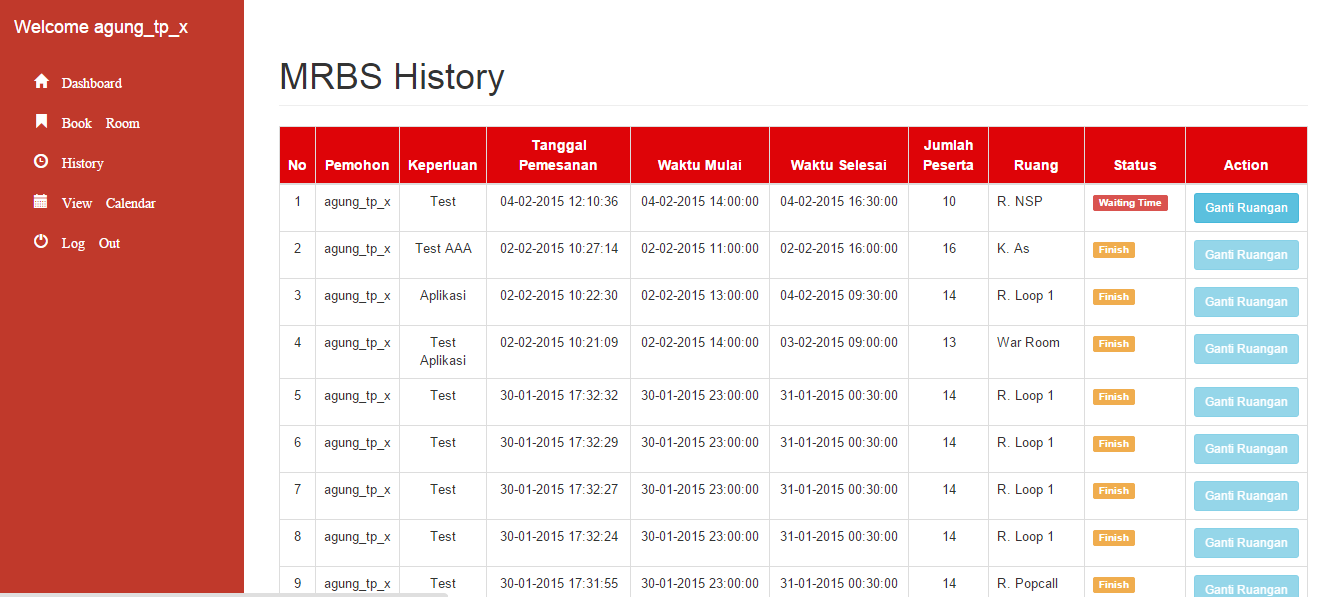Open View Calendar menu item

(x=109, y=203)
